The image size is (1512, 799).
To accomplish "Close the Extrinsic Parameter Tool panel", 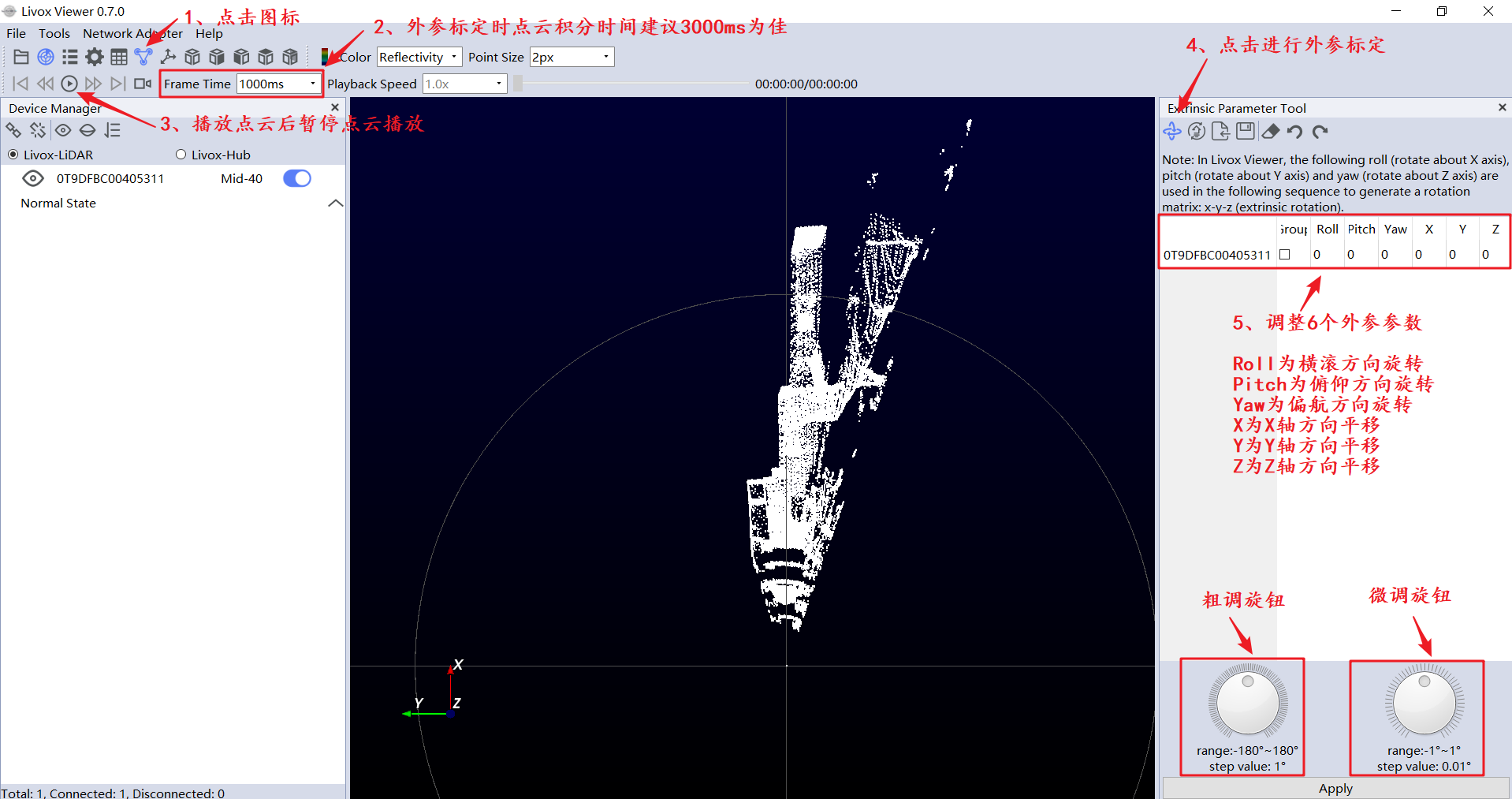I will tap(1502, 107).
